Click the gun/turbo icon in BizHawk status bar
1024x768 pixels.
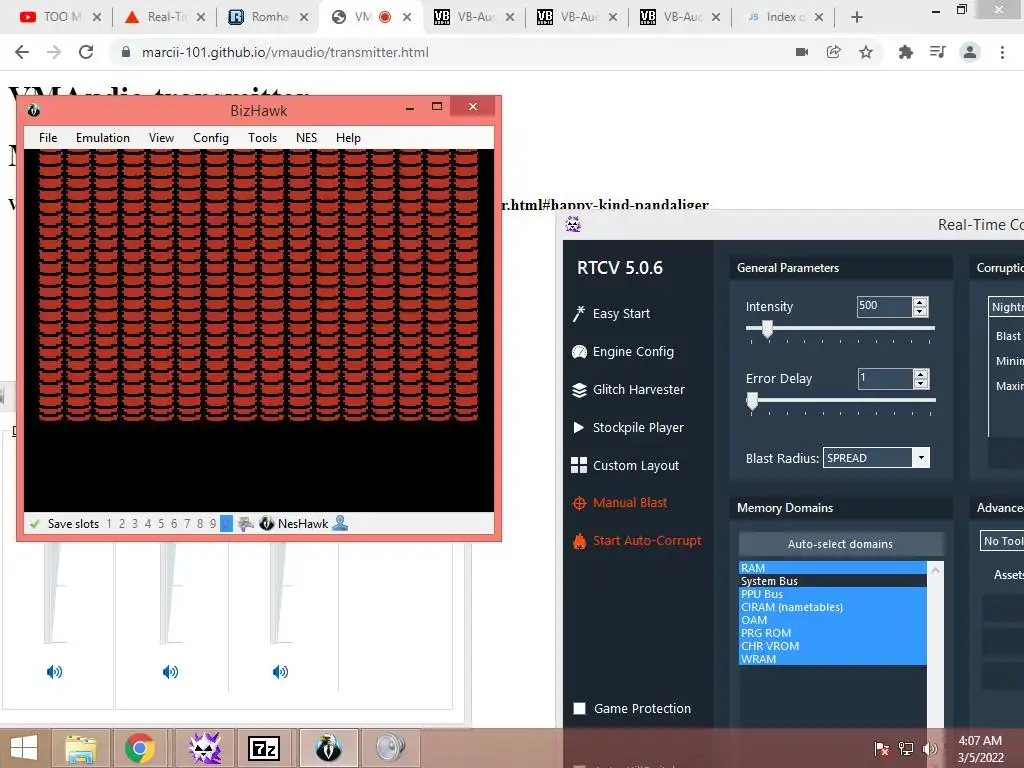[246, 523]
